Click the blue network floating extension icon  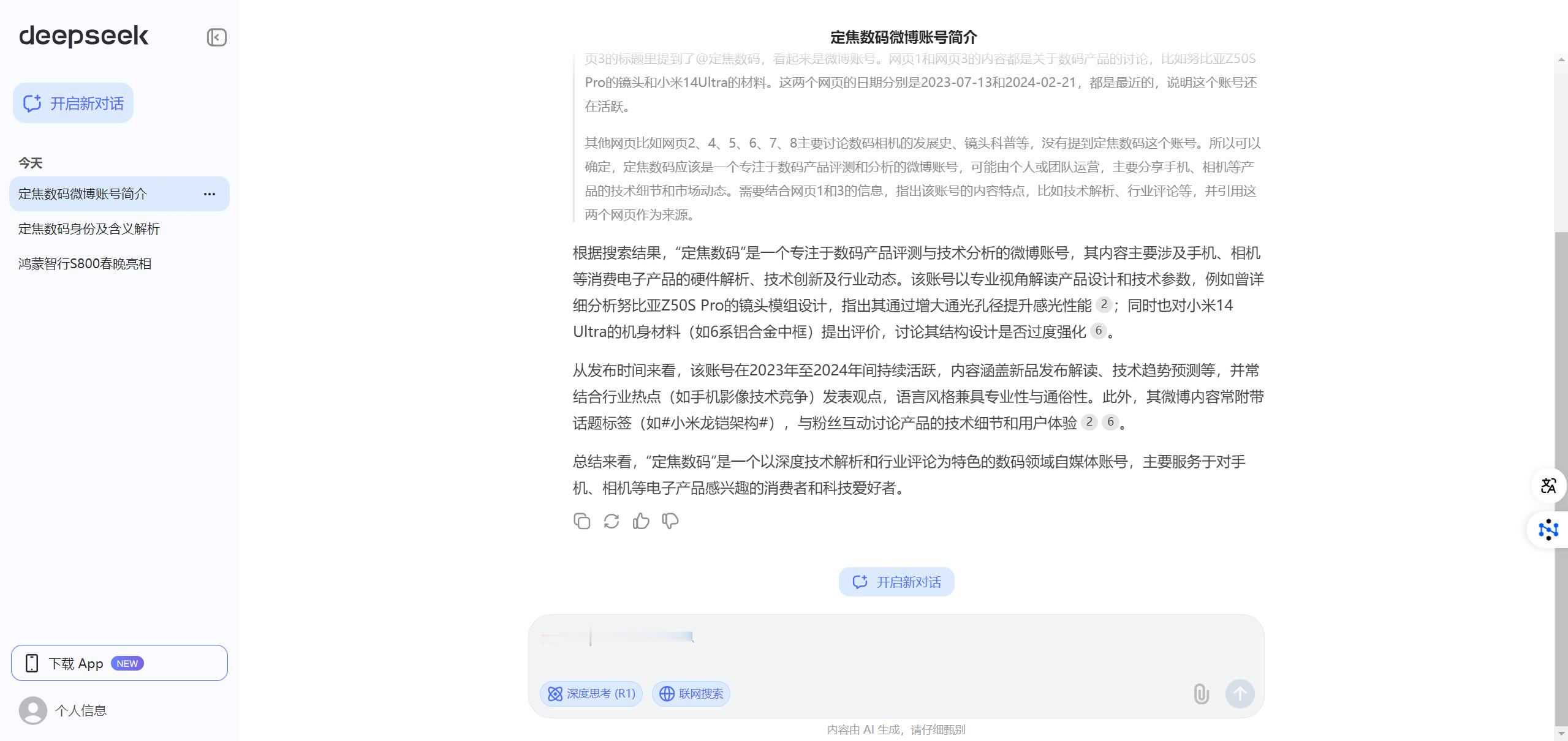pyautogui.click(x=1548, y=530)
